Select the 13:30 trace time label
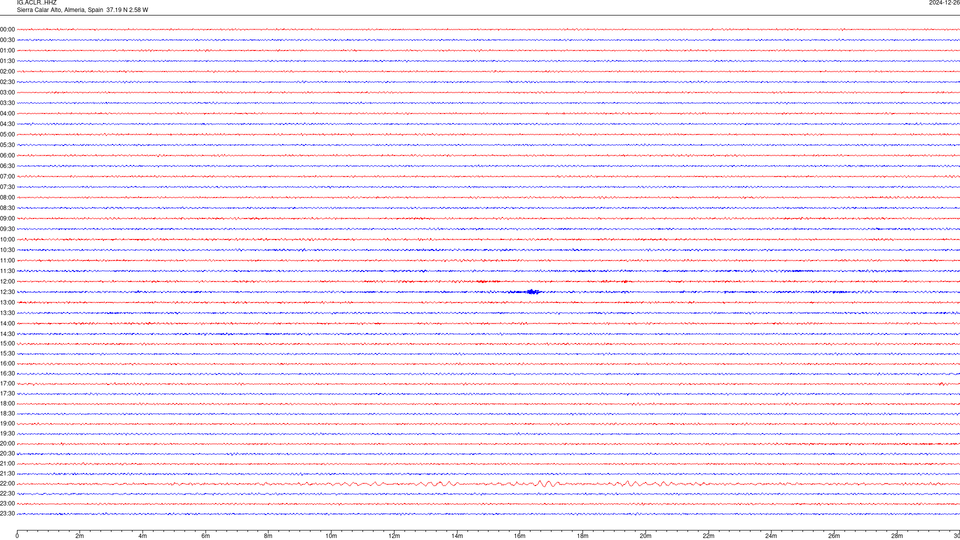 [x=7, y=313]
